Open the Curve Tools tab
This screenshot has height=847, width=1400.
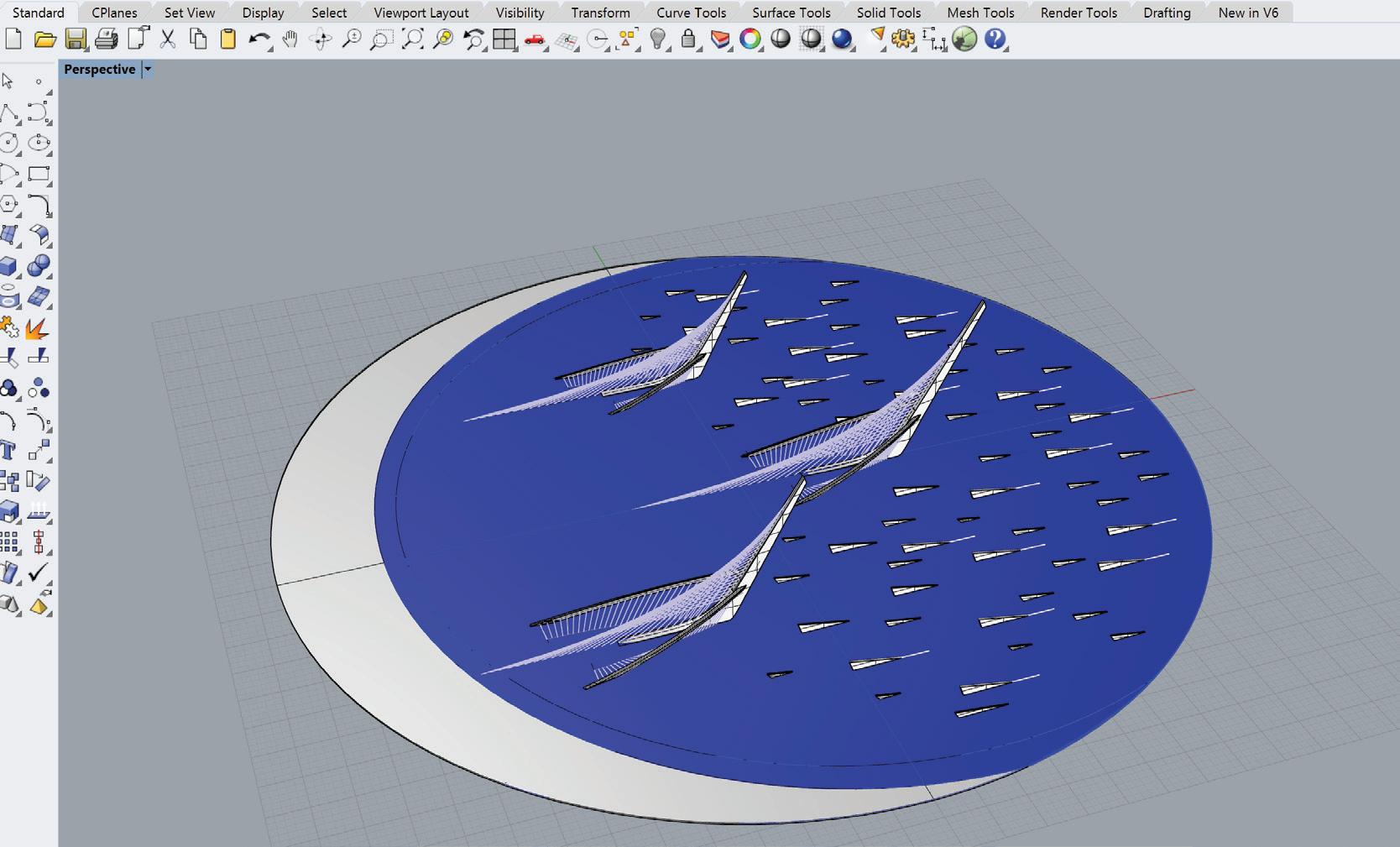tap(692, 13)
